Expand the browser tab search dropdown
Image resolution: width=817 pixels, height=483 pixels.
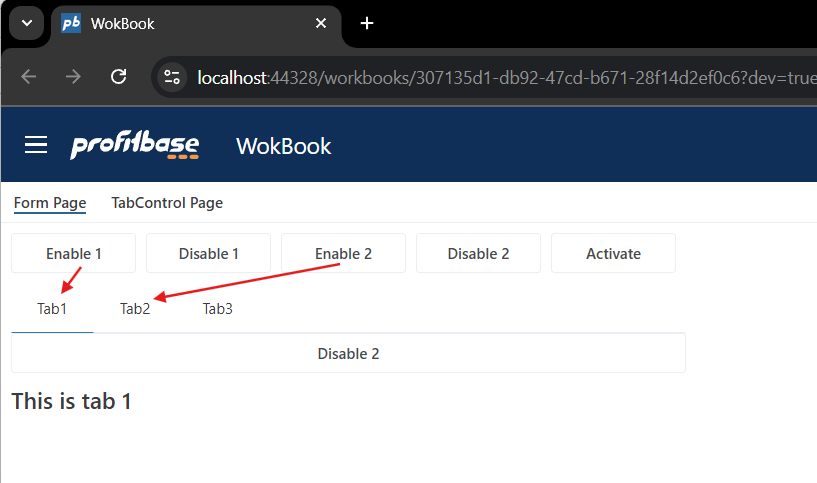coord(26,23)
